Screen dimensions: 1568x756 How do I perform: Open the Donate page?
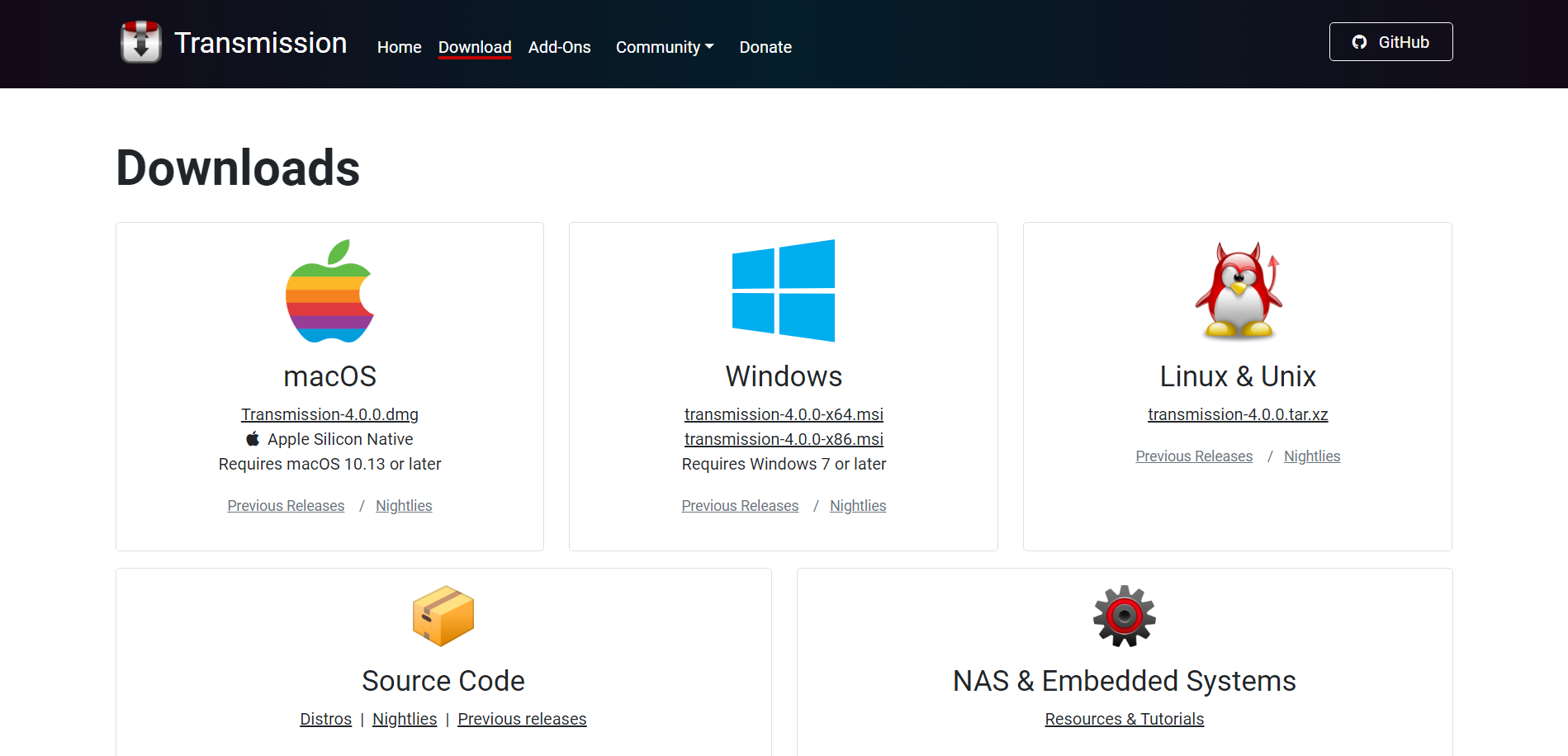pos(765,47)
